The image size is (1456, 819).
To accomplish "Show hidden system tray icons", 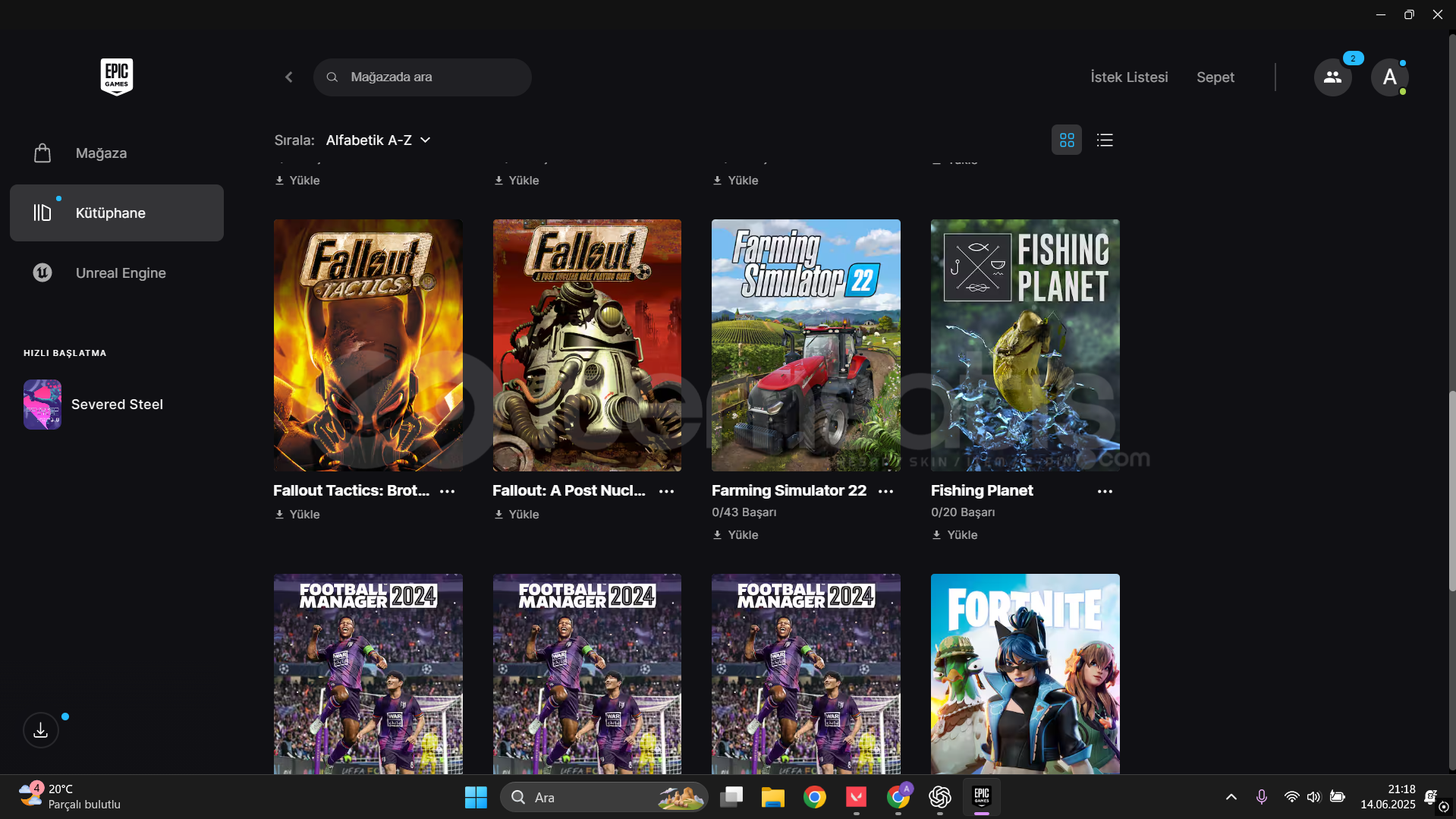I will [1231, 798].
